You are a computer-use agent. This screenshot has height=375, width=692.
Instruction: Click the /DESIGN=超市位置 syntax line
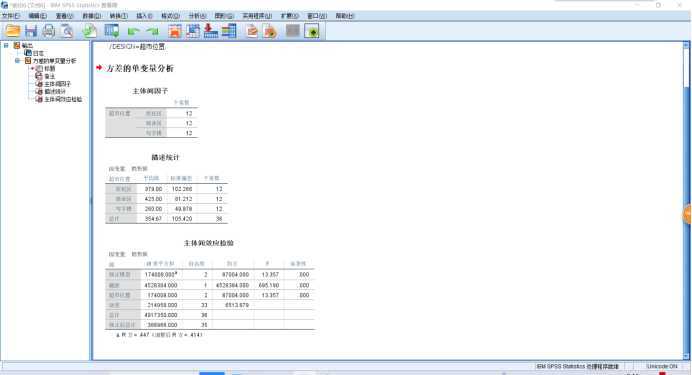click(137, 46)
